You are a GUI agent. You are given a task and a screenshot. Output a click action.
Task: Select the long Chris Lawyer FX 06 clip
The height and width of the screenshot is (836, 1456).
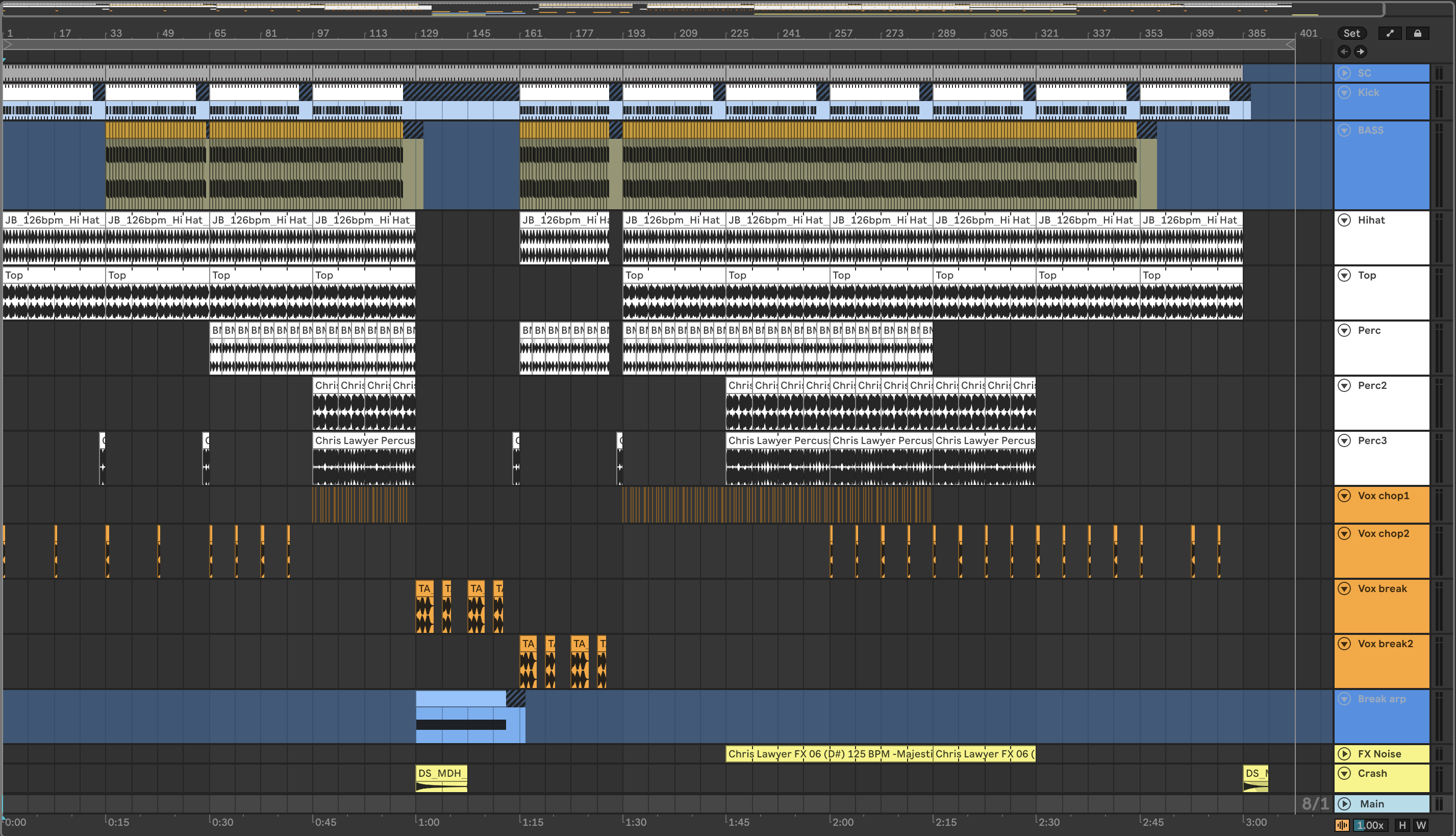point(830,754)
